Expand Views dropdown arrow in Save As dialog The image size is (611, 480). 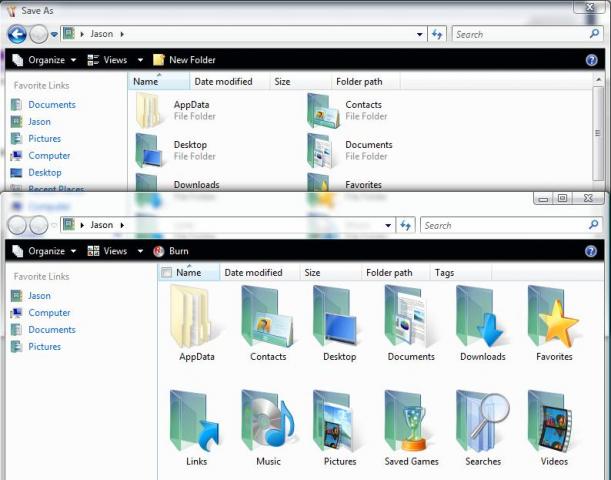tap(140, 60)
